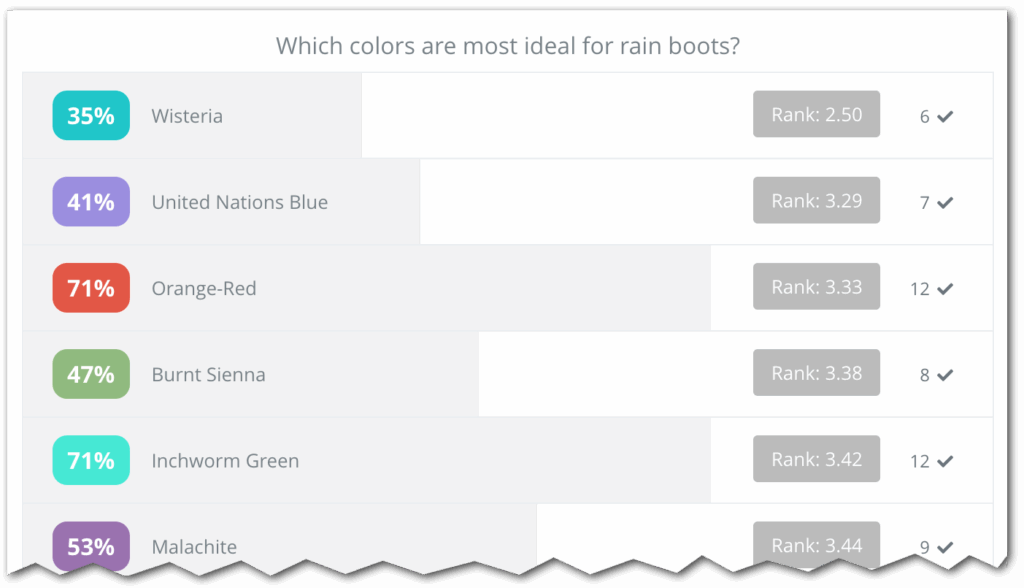The image size is (1024, 588).
Task: Select the Inchworm Green option label
Action: 225,461
